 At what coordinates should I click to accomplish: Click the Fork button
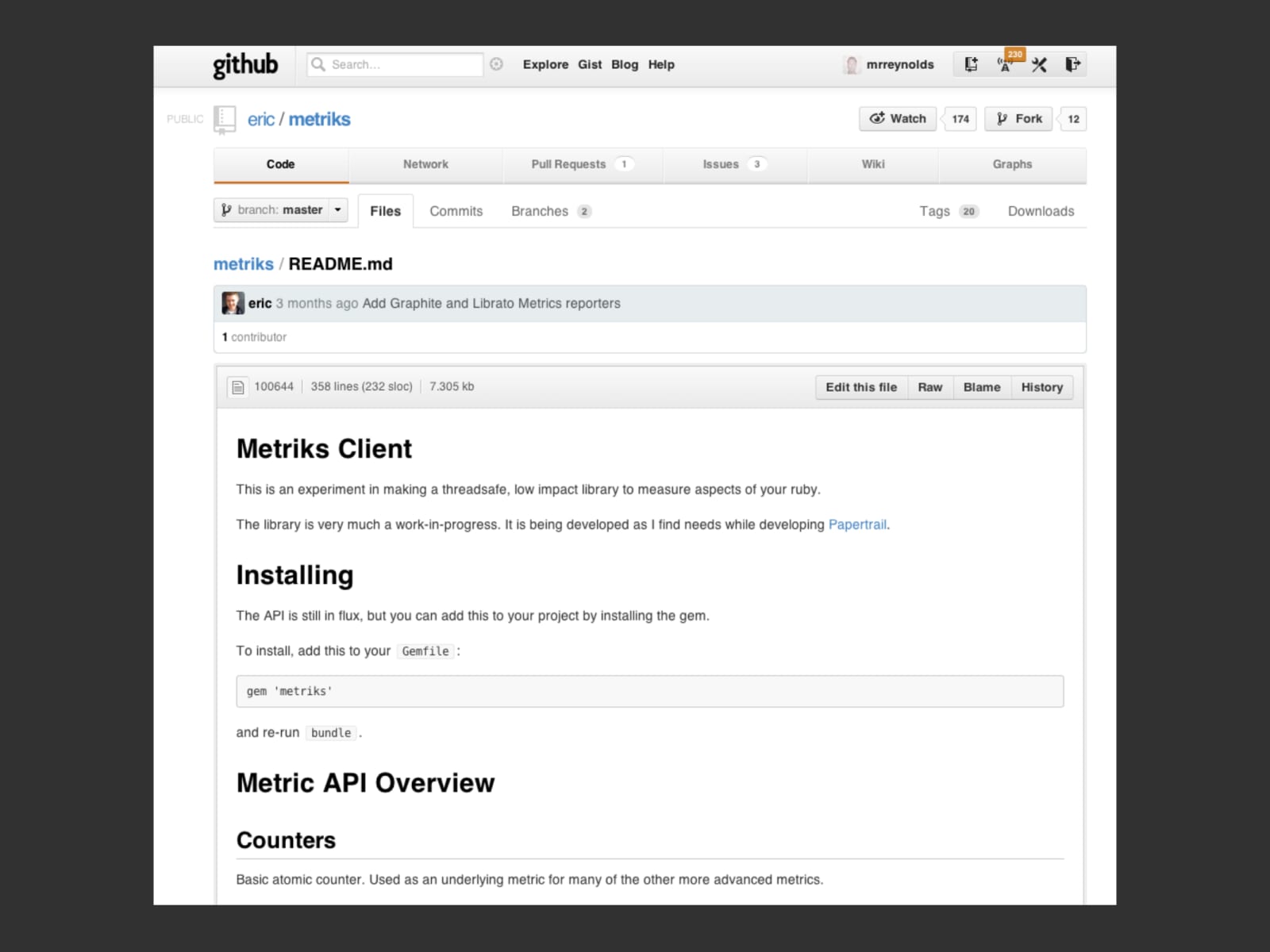[x=1018, y=118]
